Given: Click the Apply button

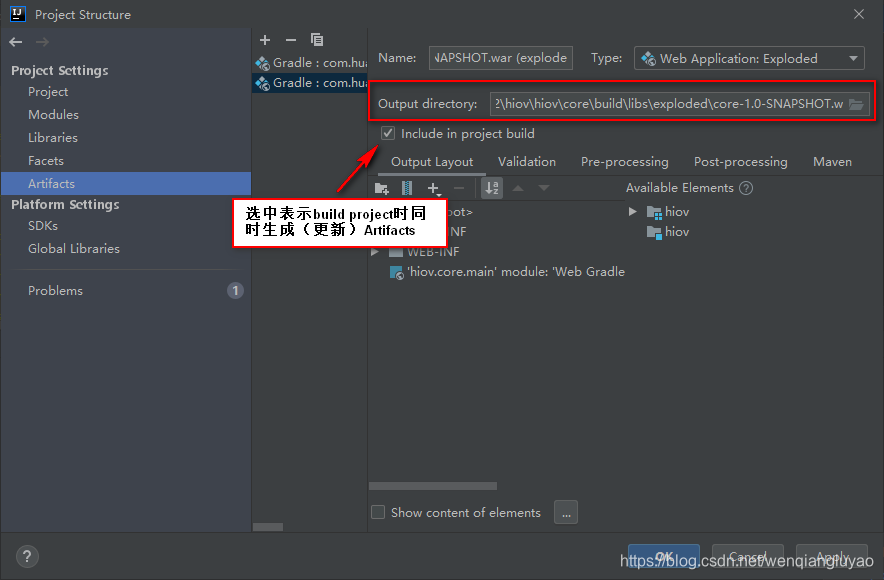Looking at the screenshot, I should (x=832, y=556).
